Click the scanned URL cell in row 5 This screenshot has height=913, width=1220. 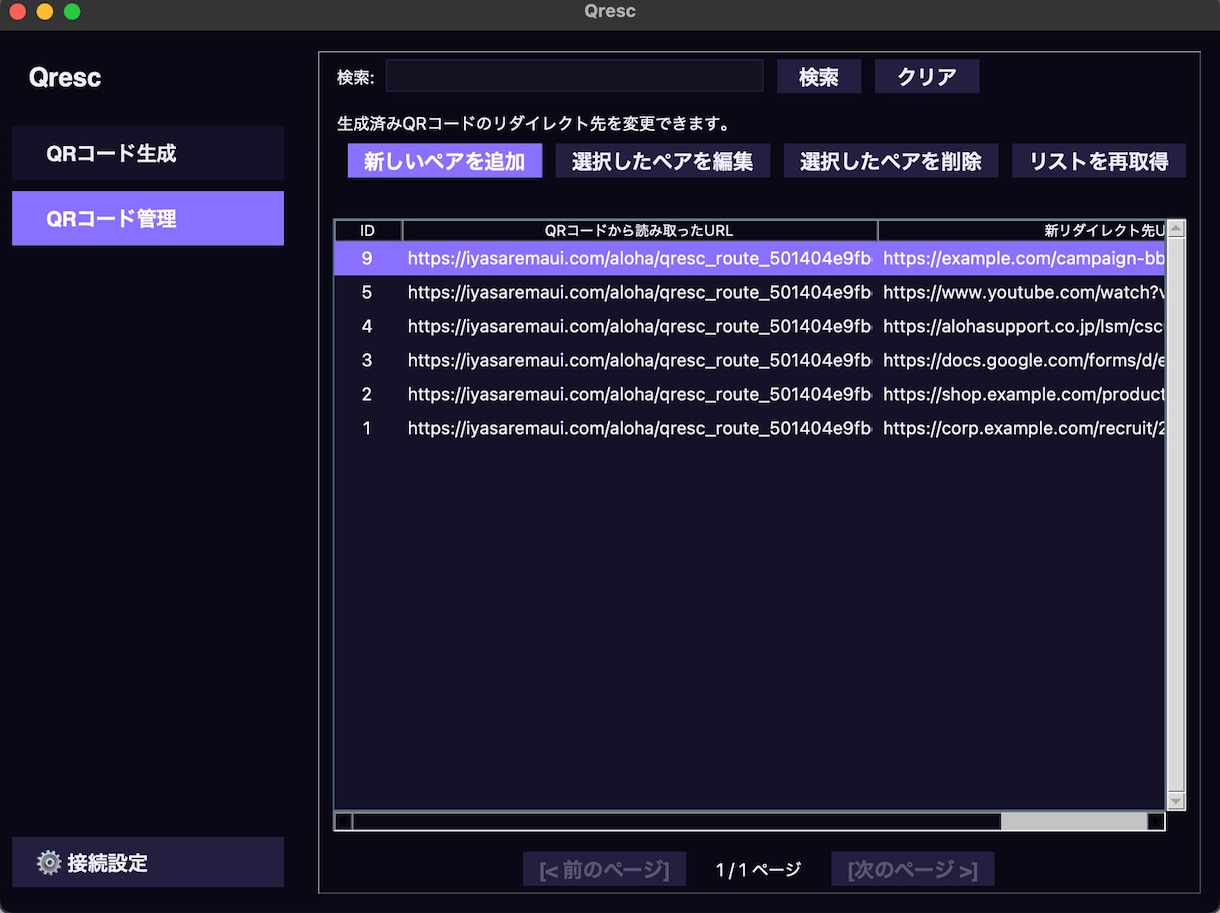pos(640,292)
